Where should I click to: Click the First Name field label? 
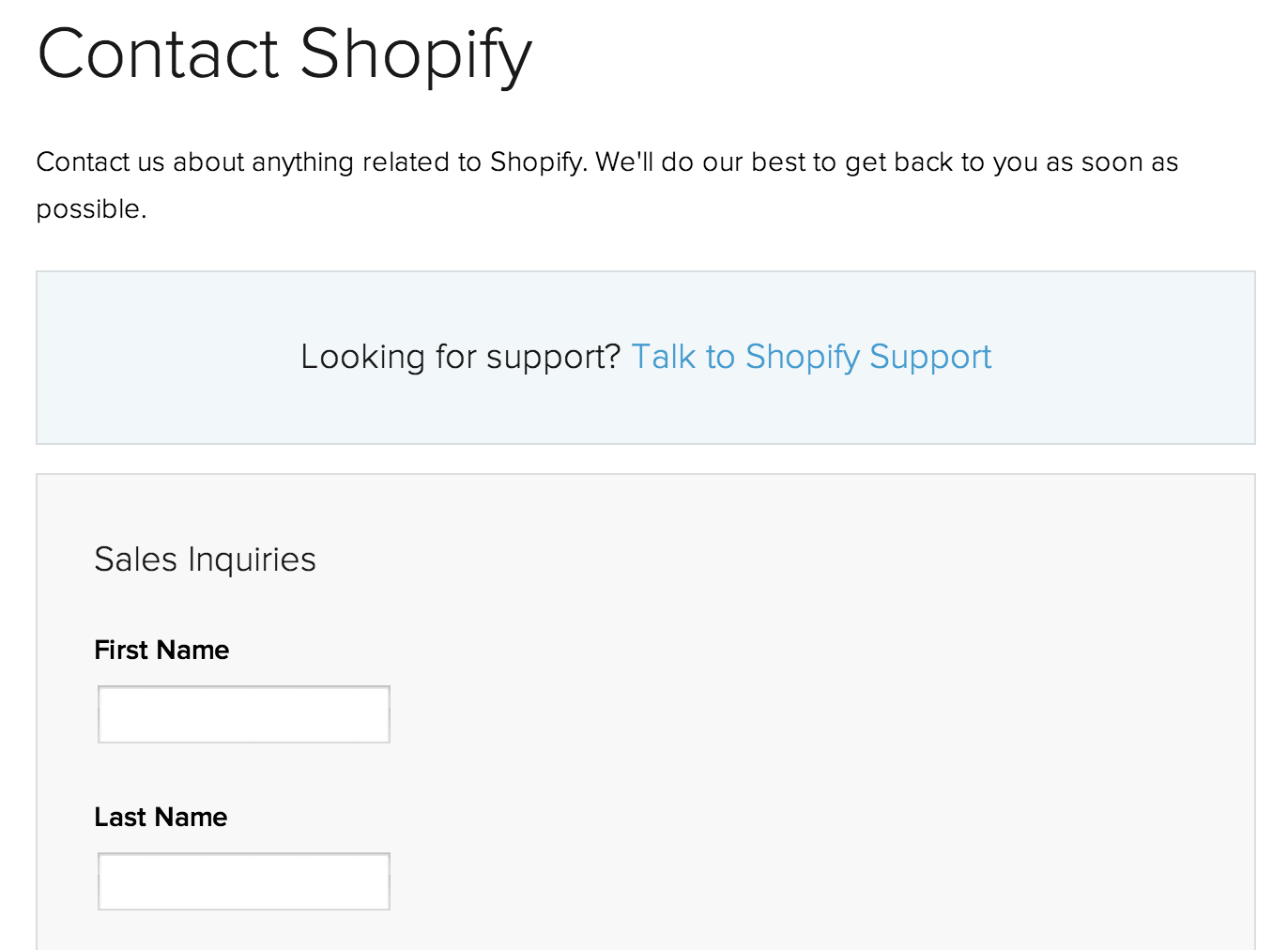pyautogui.click(x=161, y=650)
